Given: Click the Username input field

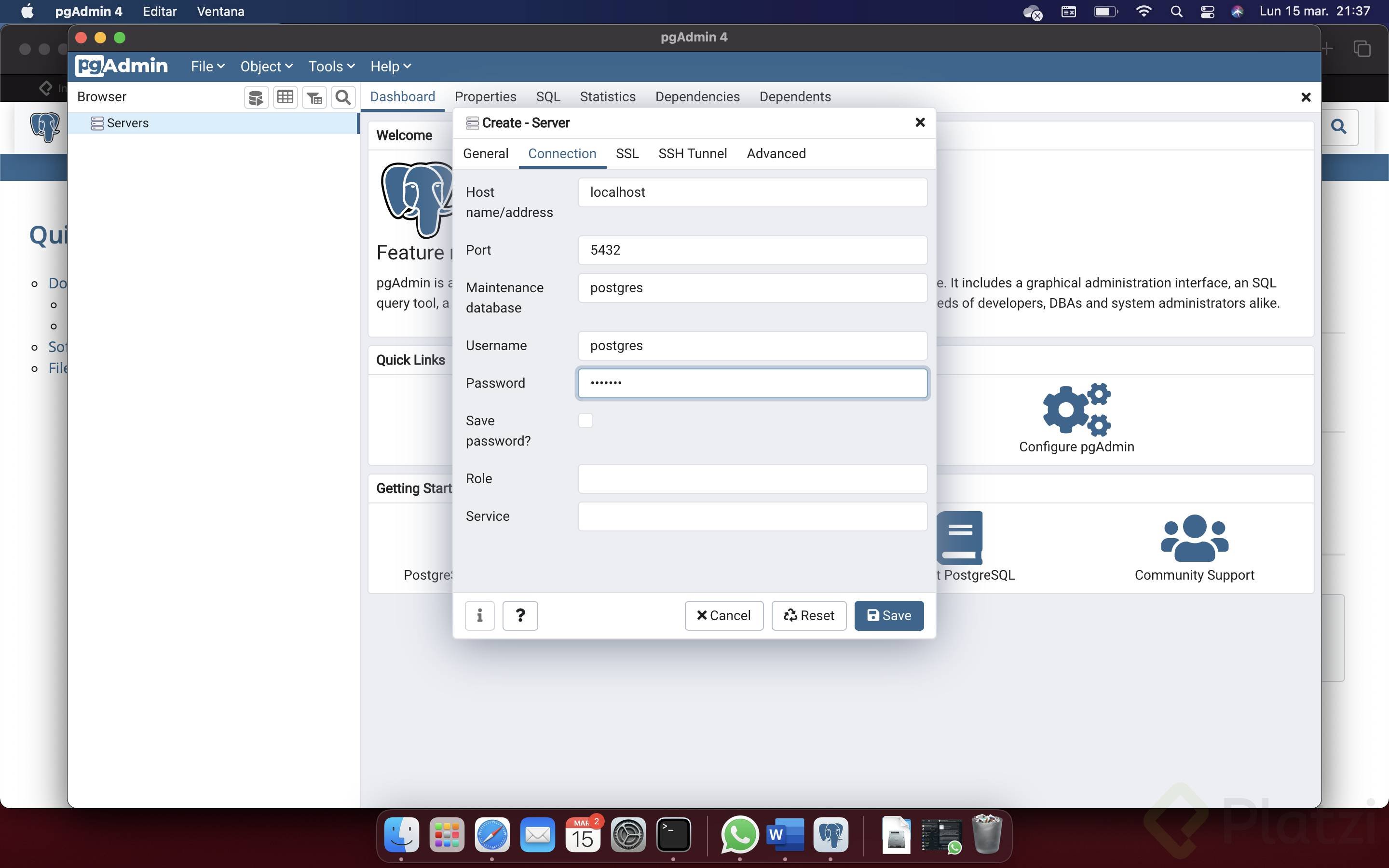Looking at the screenshot, I should (752, 346).
